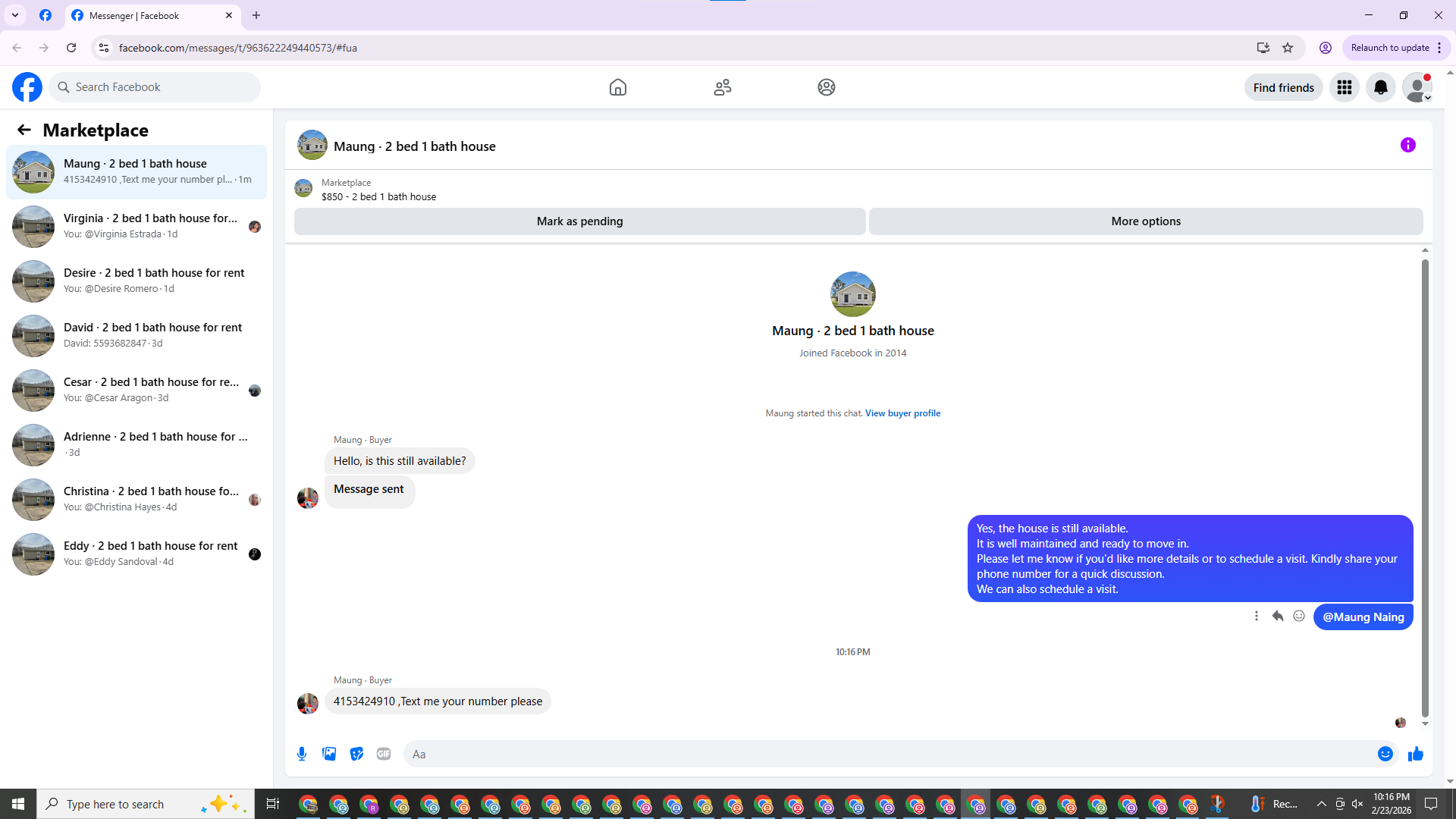
Task: Bookmark this tab with star icon
Action: (1288, 48)
